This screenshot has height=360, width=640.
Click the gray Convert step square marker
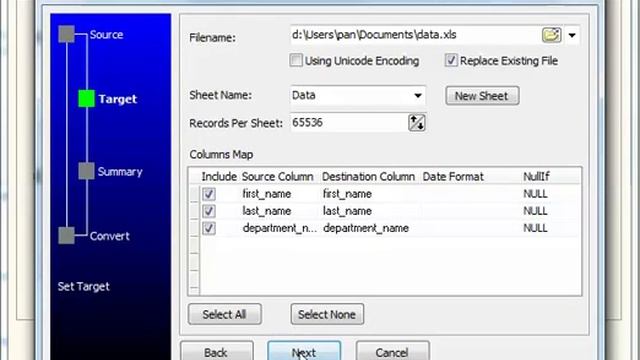[x=66, y=236]
